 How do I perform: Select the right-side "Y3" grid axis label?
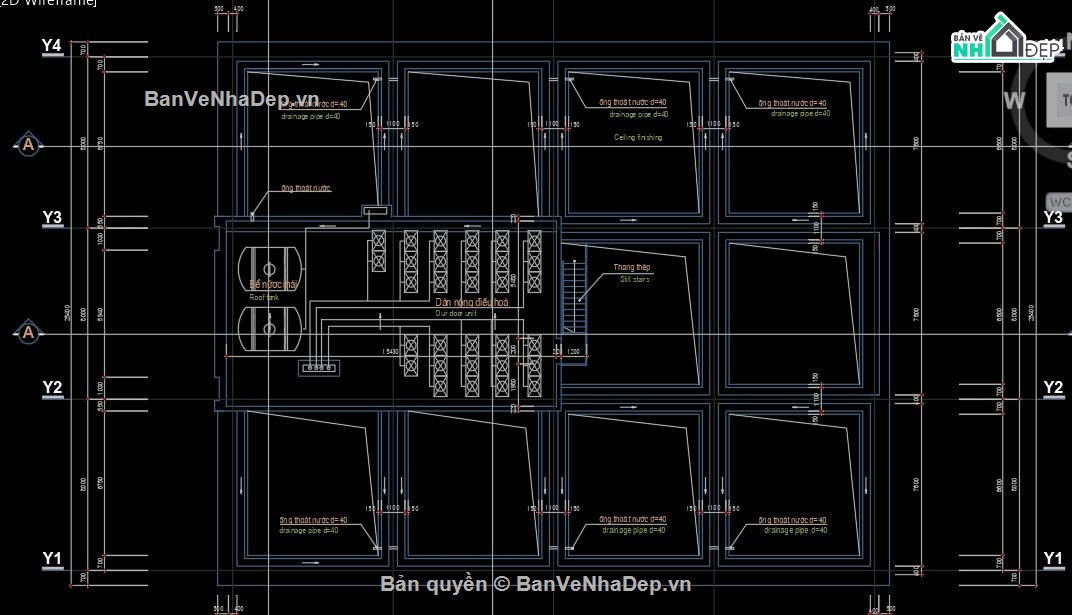pyautogui.click(x=1053, y=217)
